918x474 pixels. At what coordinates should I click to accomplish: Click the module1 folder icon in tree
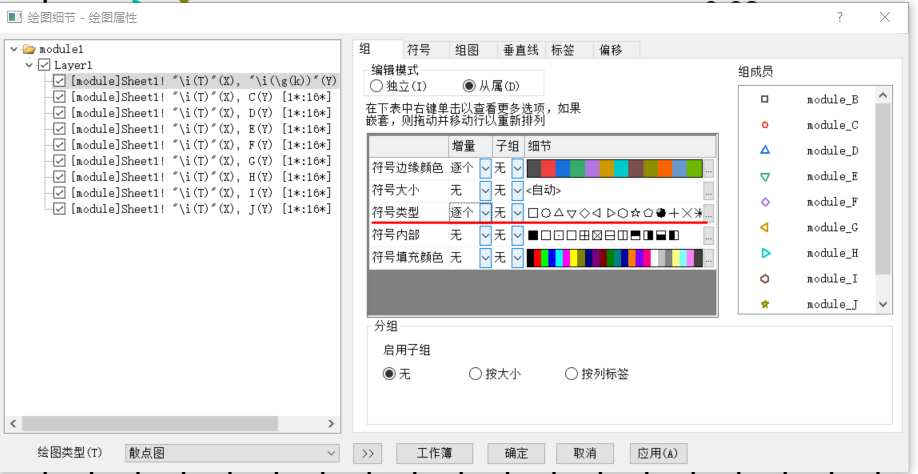[x=29, y=50]
